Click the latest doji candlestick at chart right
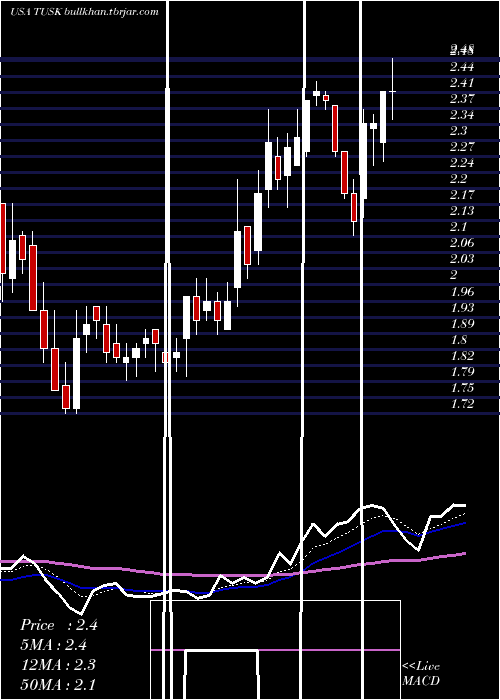 click(393, 91)
